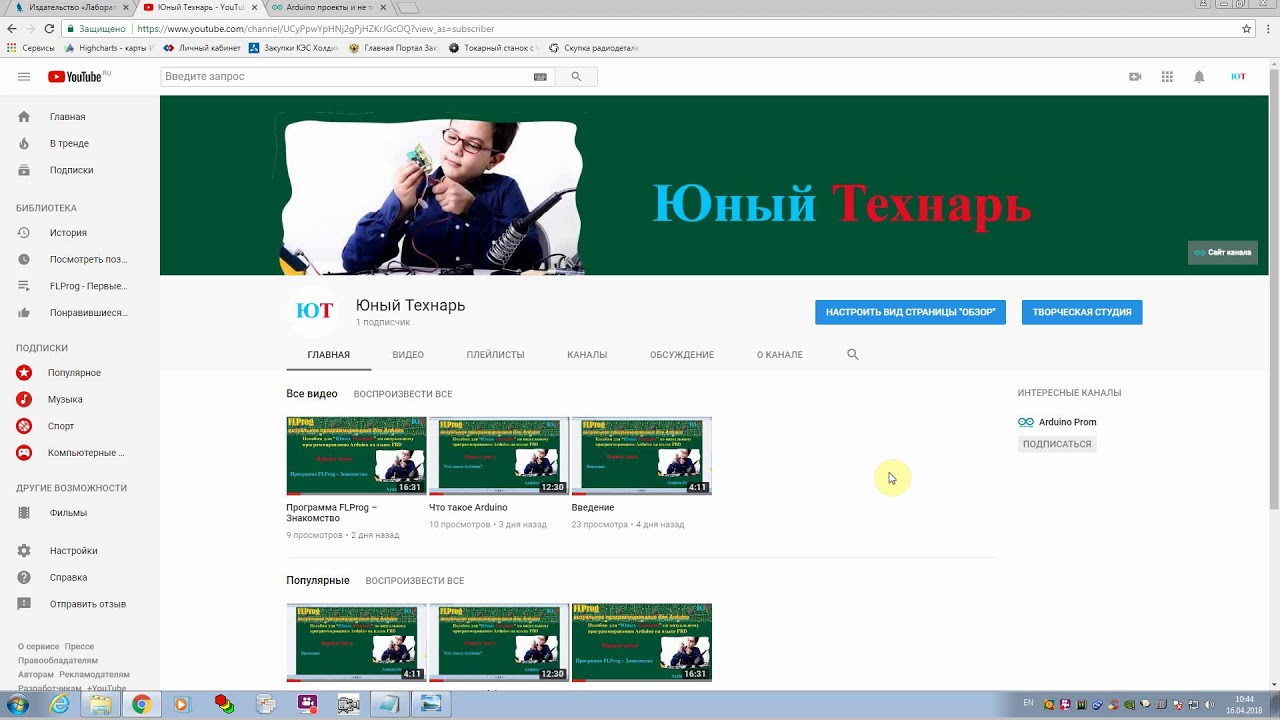Click the Музыка channel icon
This screenshot has width=1280, height=720.
[24, 399]
